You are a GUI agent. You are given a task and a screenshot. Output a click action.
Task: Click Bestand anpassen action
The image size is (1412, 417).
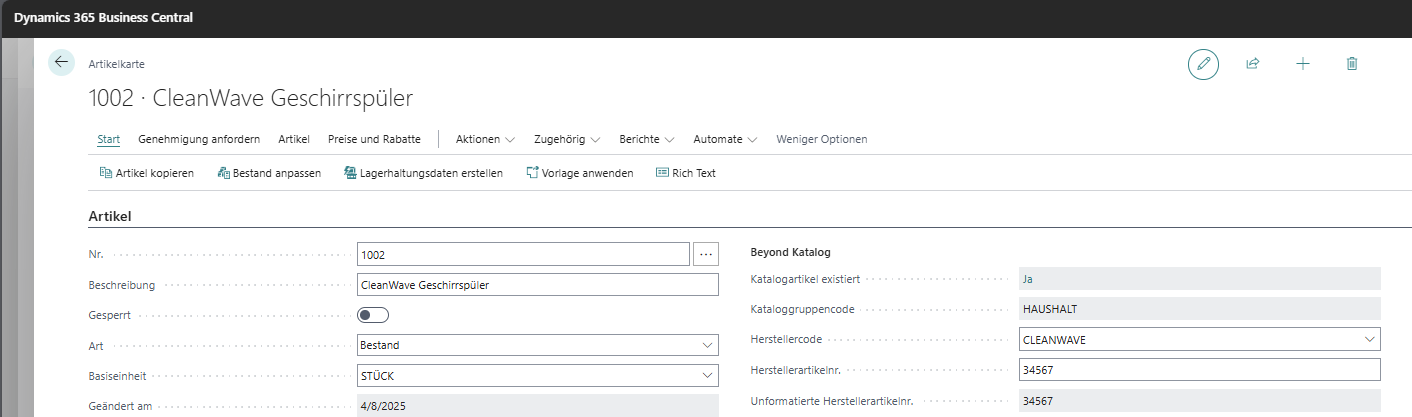coord(269,173)
